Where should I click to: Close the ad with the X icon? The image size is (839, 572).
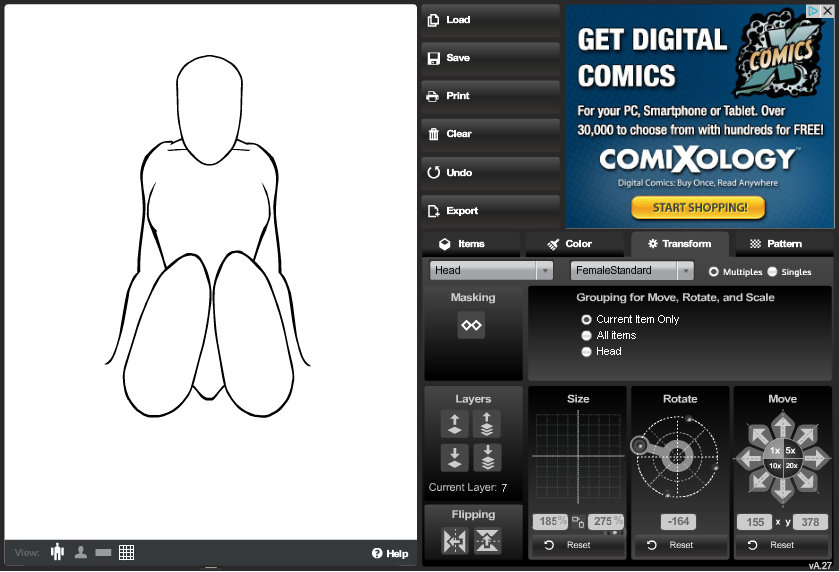[827, 10]
